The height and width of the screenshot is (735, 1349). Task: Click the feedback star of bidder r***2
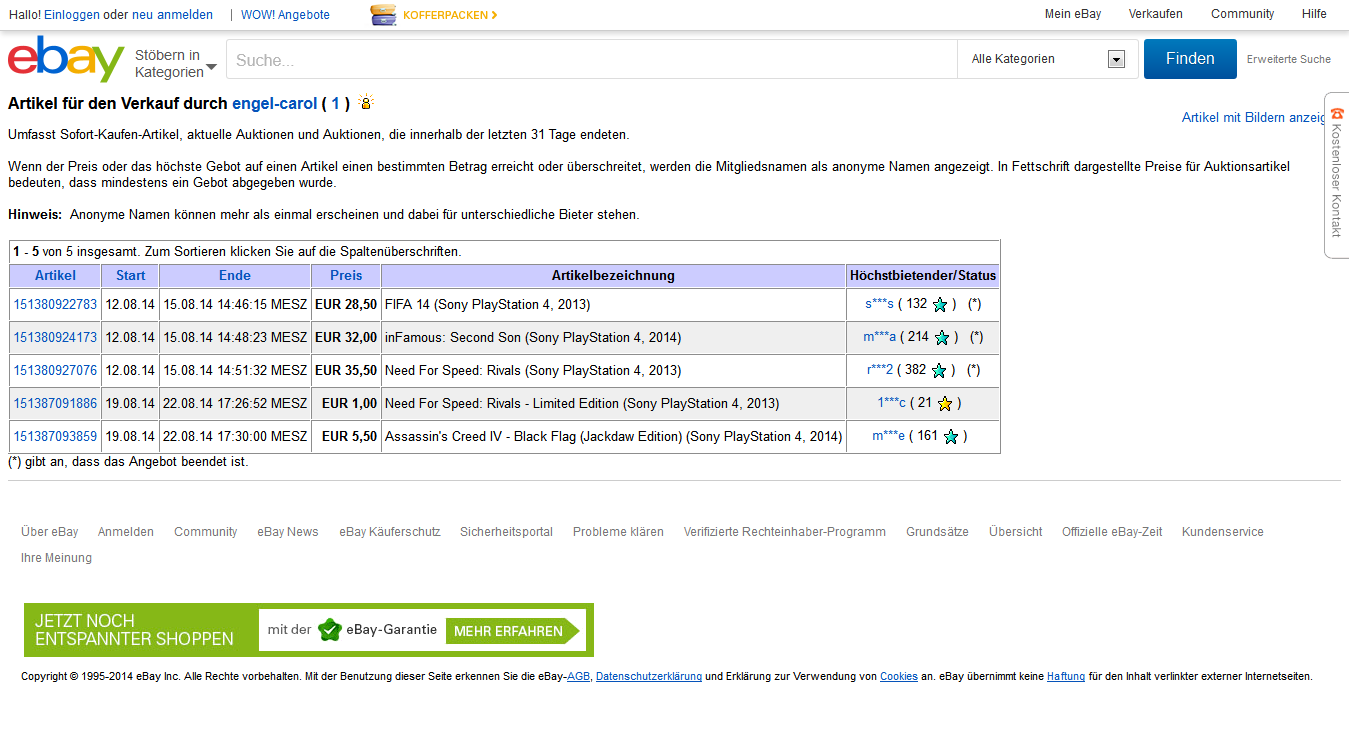[x=939, y=370]
